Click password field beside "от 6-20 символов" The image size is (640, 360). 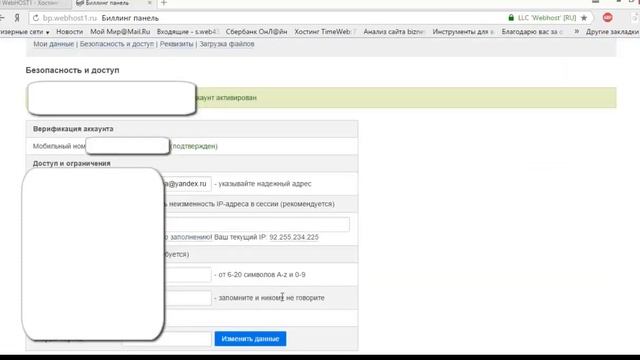click(x=188, y=275)
